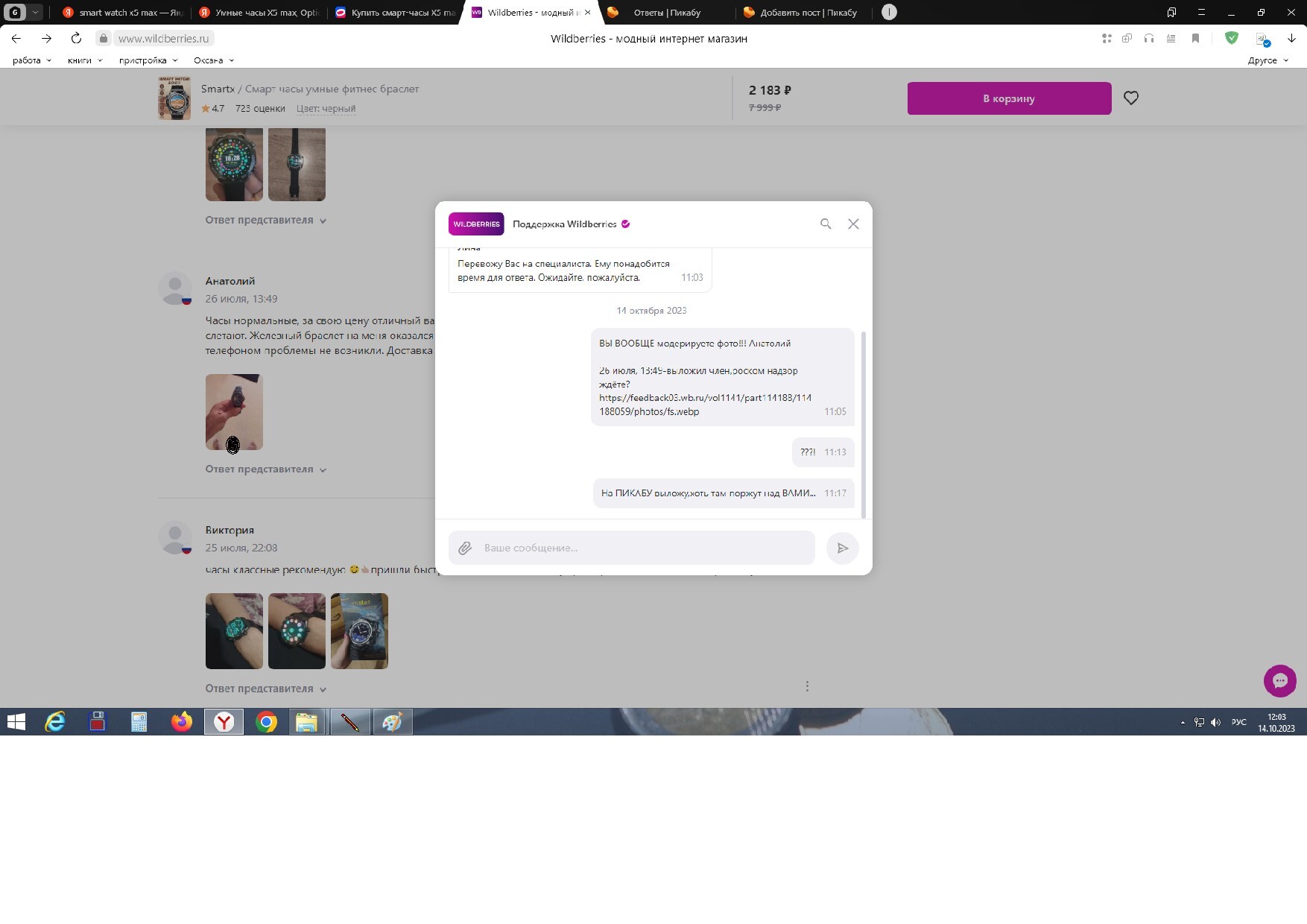Open Виктория's third photo with box
Screen dimensions: 1307x924
coord(359,631)
